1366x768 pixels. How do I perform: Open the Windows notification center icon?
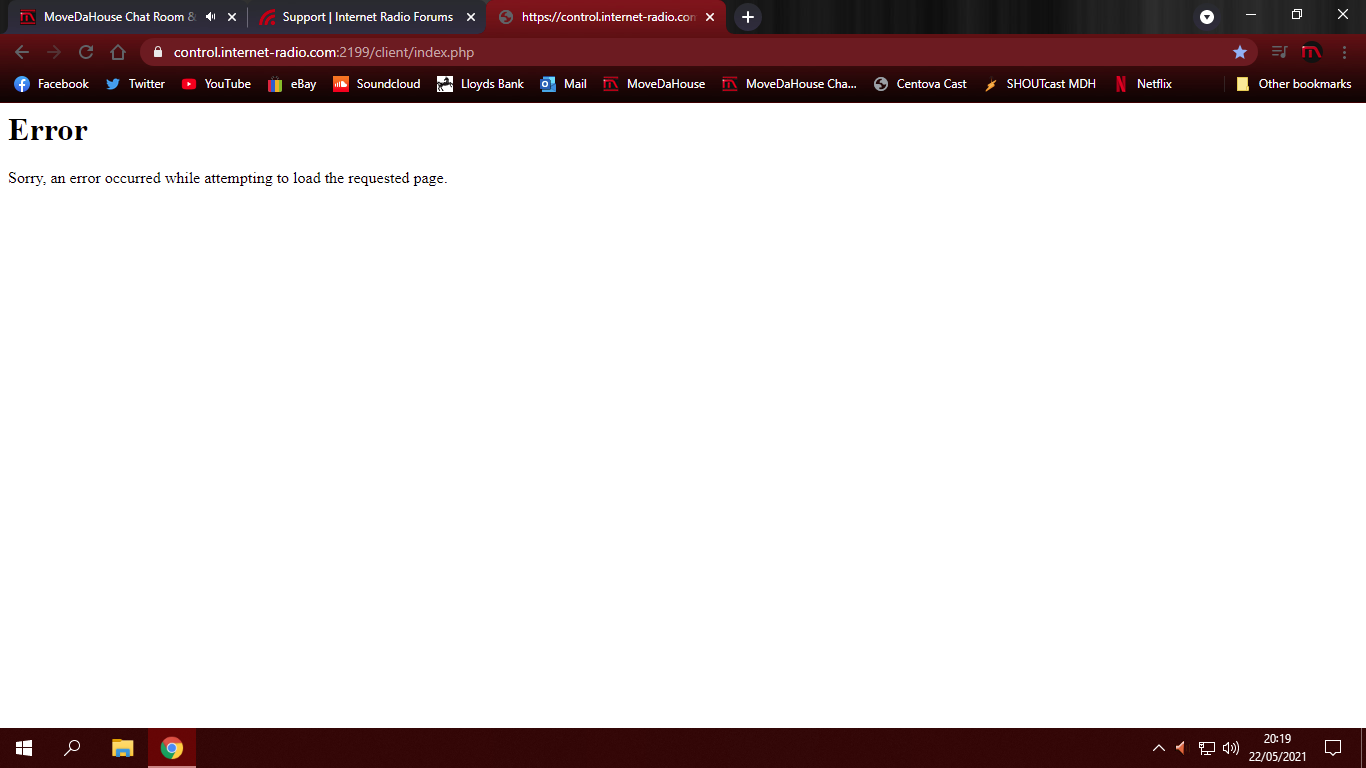pyautogui.click(x=1332, y=748)
